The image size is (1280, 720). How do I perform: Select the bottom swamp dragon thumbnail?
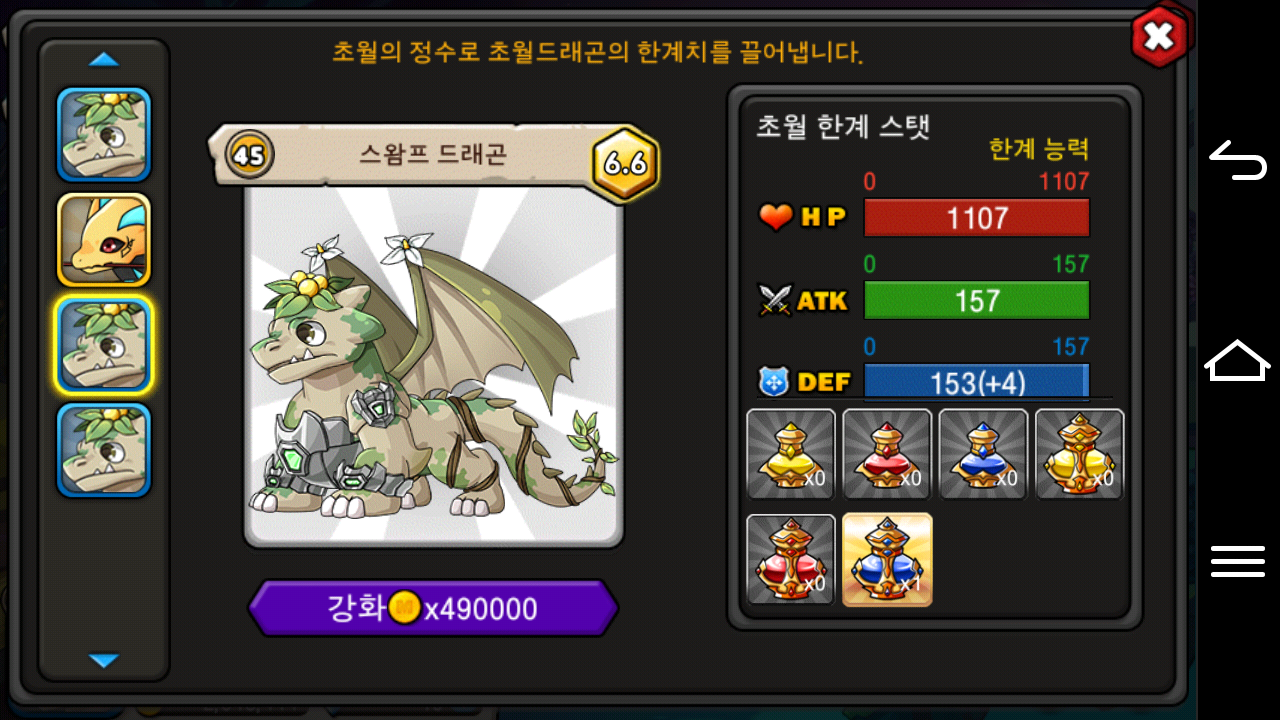(x=104, y=450)
